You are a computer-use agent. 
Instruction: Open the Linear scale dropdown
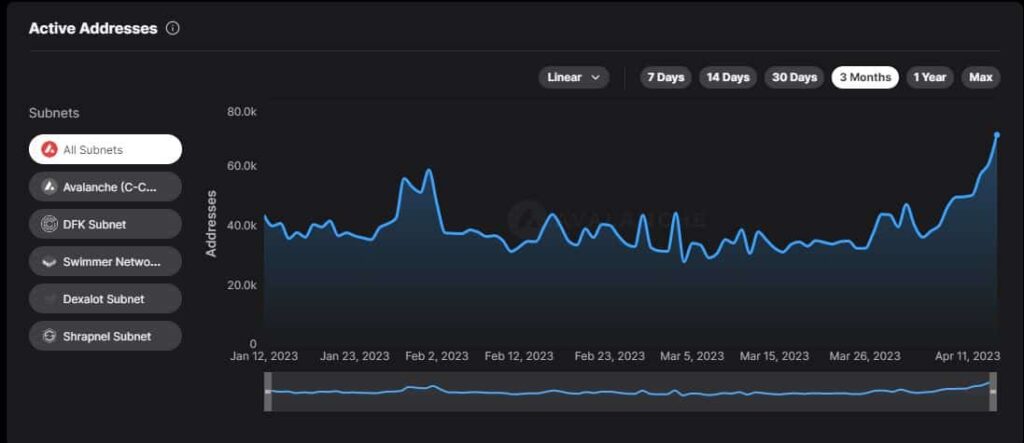coord(573,77)
